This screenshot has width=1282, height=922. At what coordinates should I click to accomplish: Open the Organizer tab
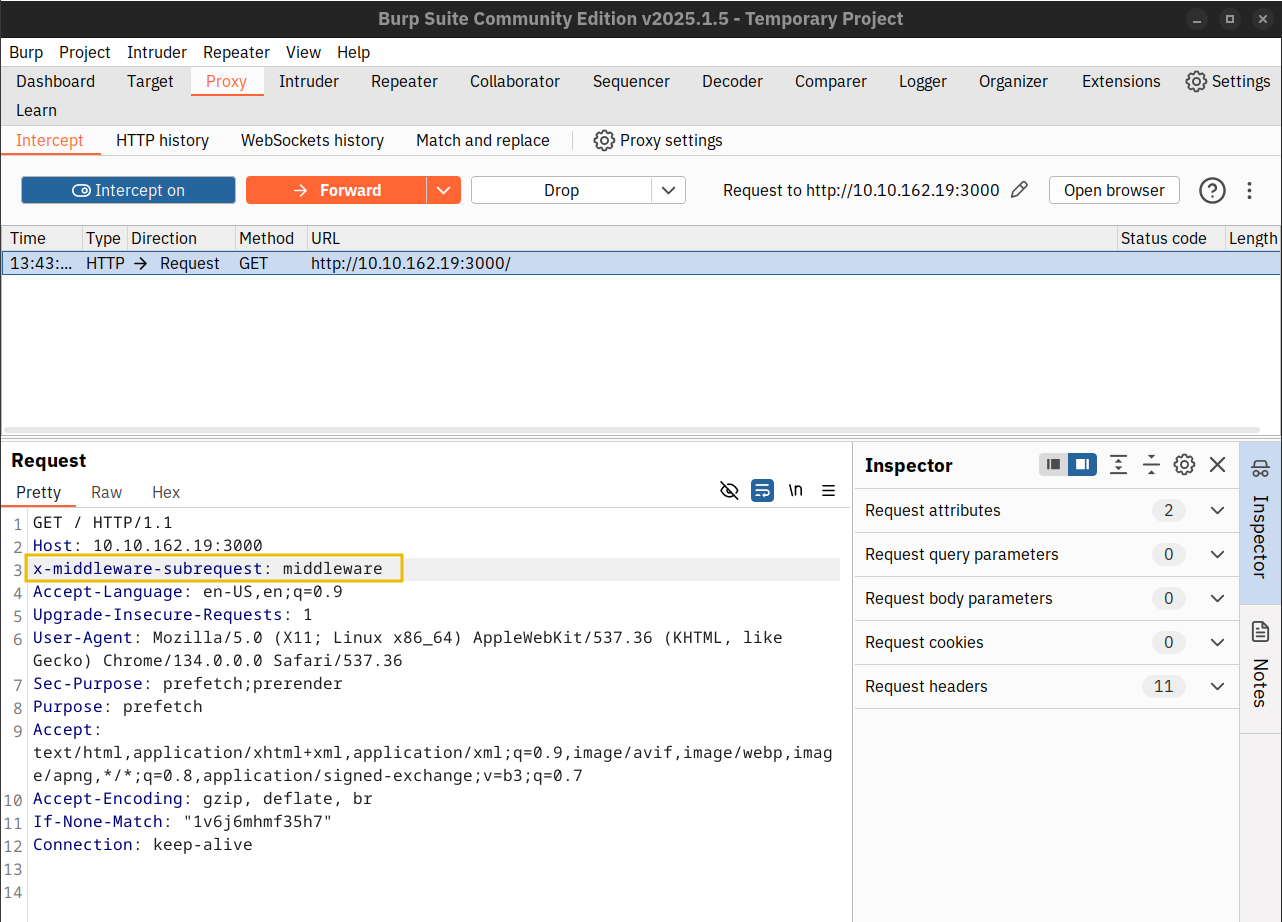click(x=1013, y=81)
